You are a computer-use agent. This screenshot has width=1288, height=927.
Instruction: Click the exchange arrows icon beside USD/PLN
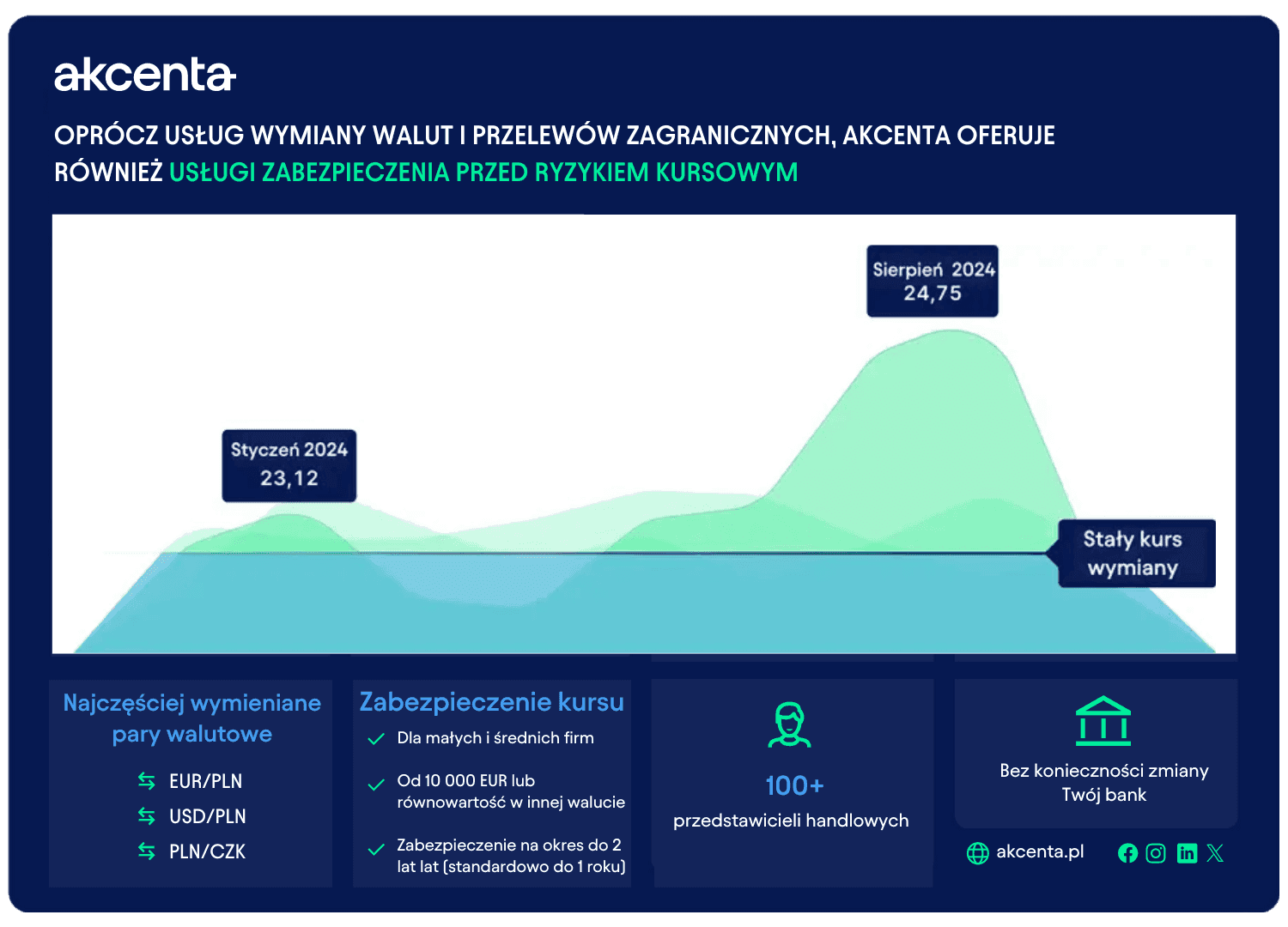click(x=147, y=816)
